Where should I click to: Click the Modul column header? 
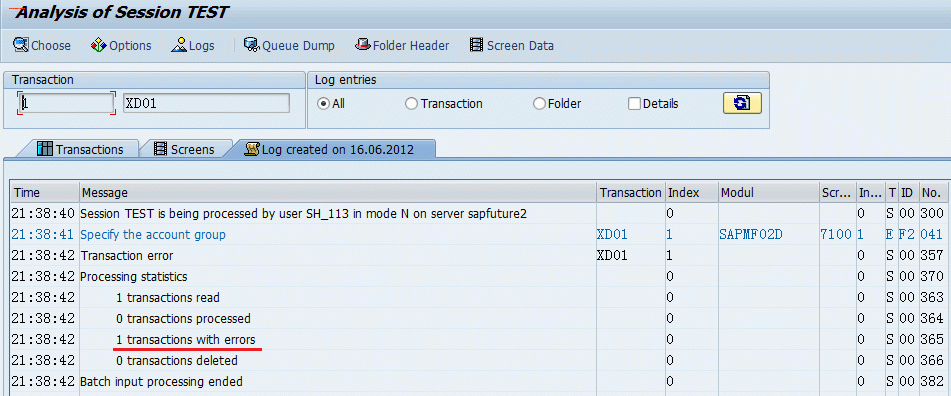click(x=768, y=192)
